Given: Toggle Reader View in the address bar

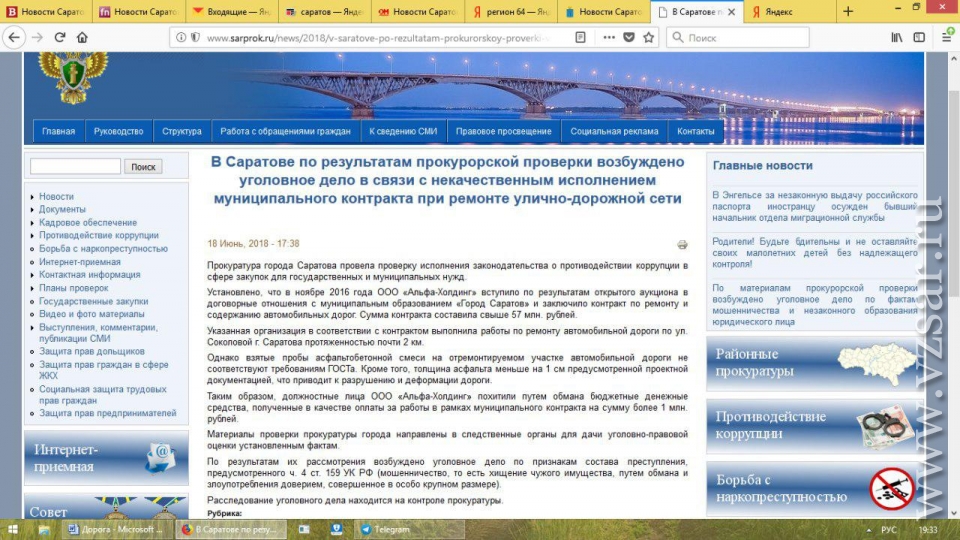Looking at the screenshot, I should tap(581, 37).
